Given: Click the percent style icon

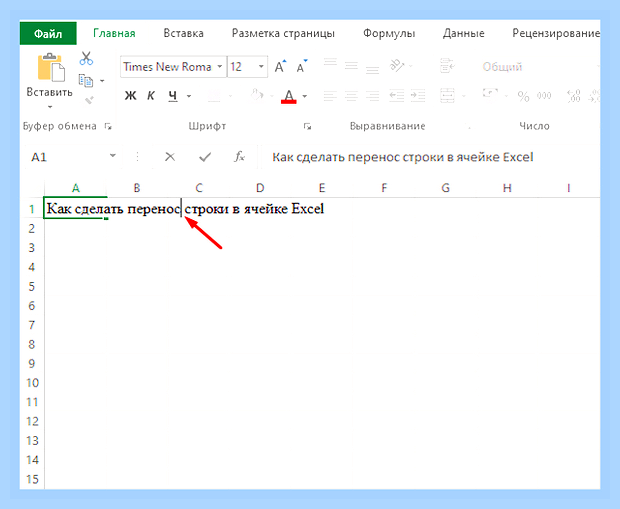Looking at the screenshot, I should point(523,96).
